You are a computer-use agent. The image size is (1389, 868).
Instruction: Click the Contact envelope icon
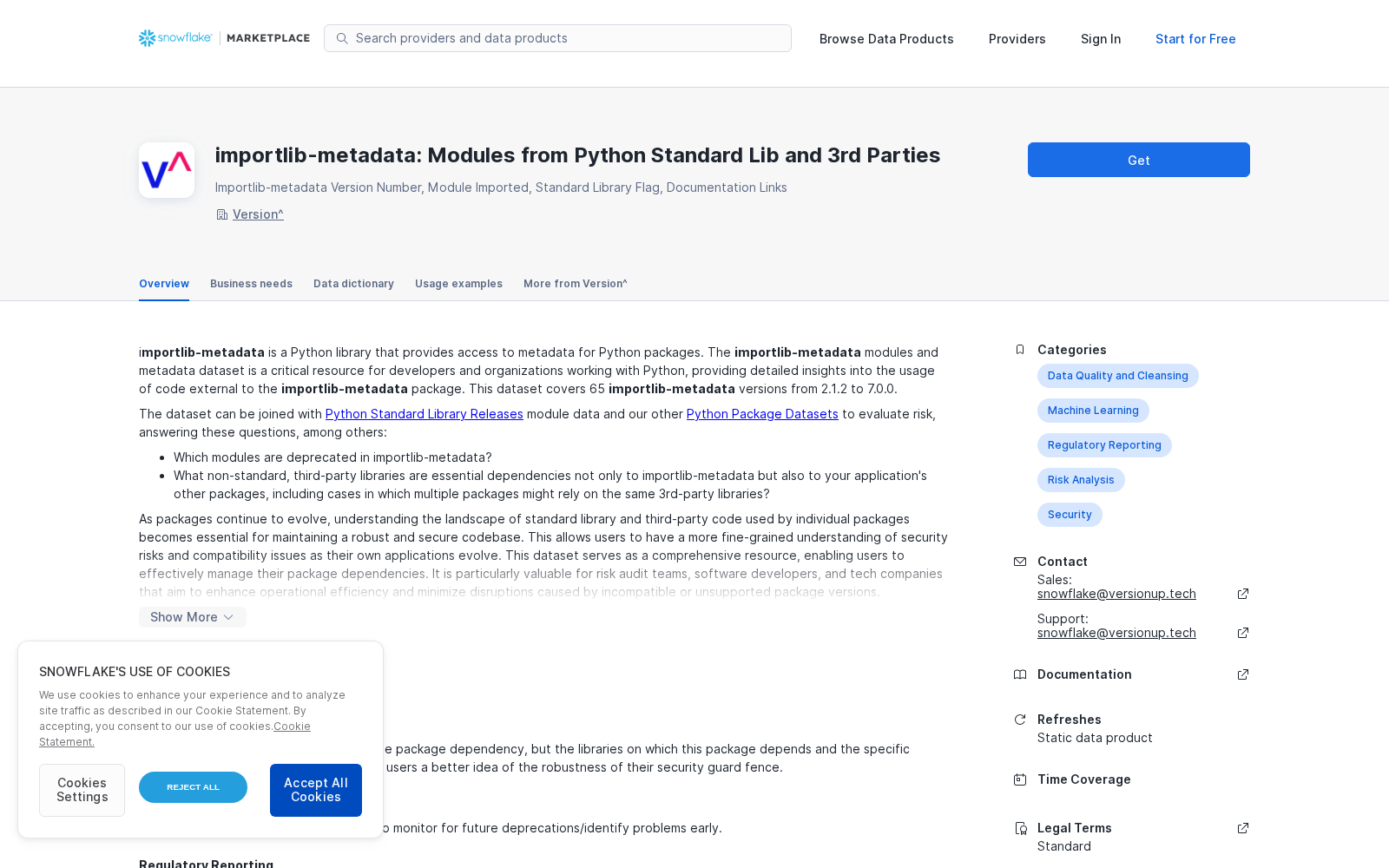pos(1020,562)
